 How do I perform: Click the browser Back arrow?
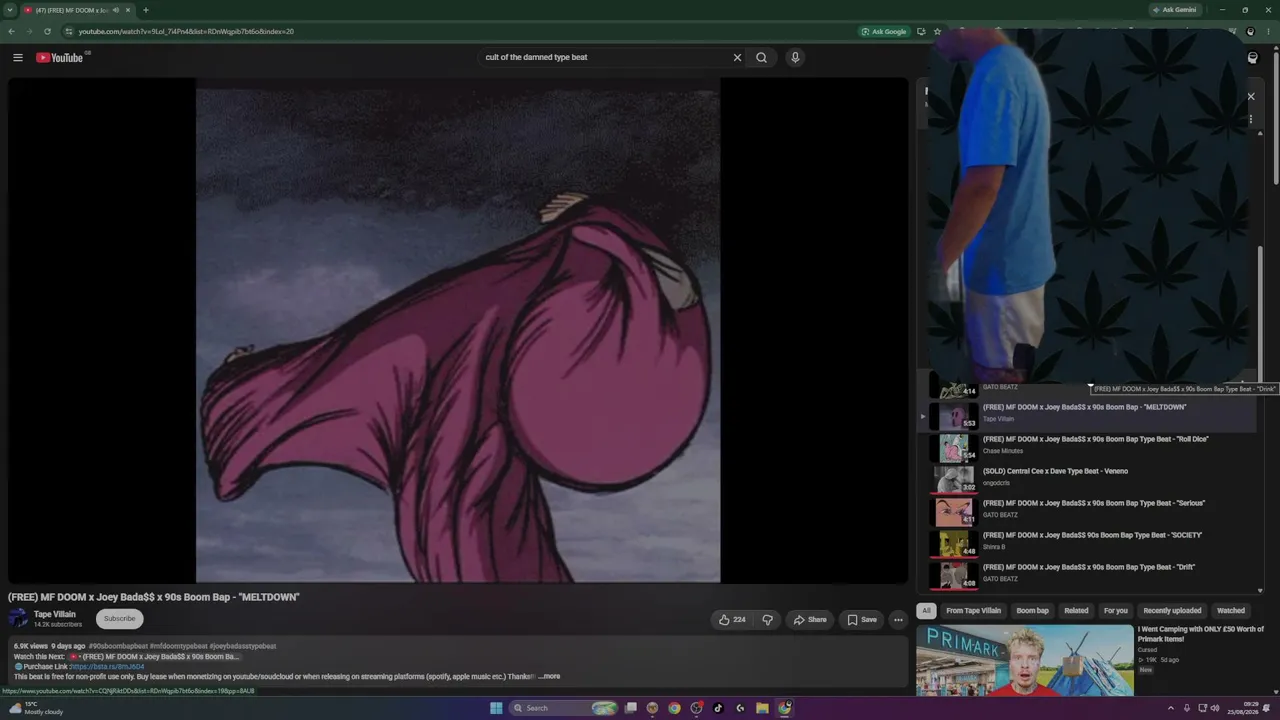point(12,31)
